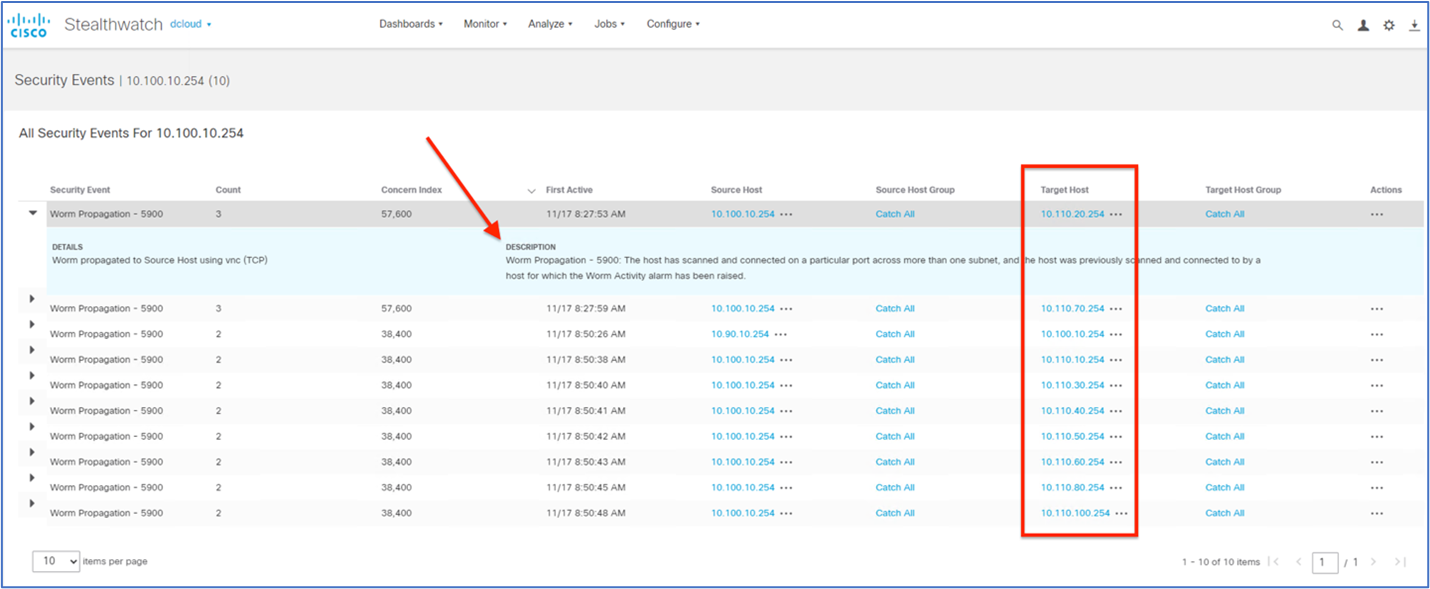Expand the 8:50:26 AM event row

(32, 324)
